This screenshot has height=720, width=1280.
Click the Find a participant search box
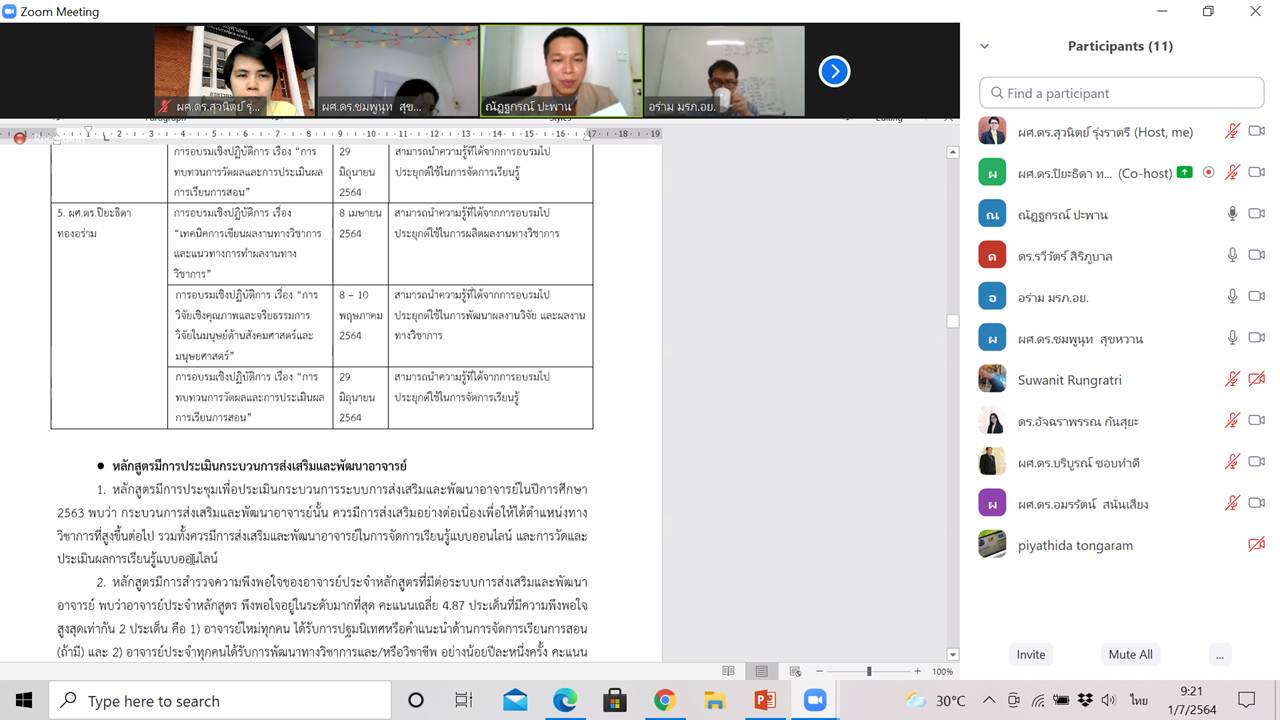click(x=1122, y=92)
